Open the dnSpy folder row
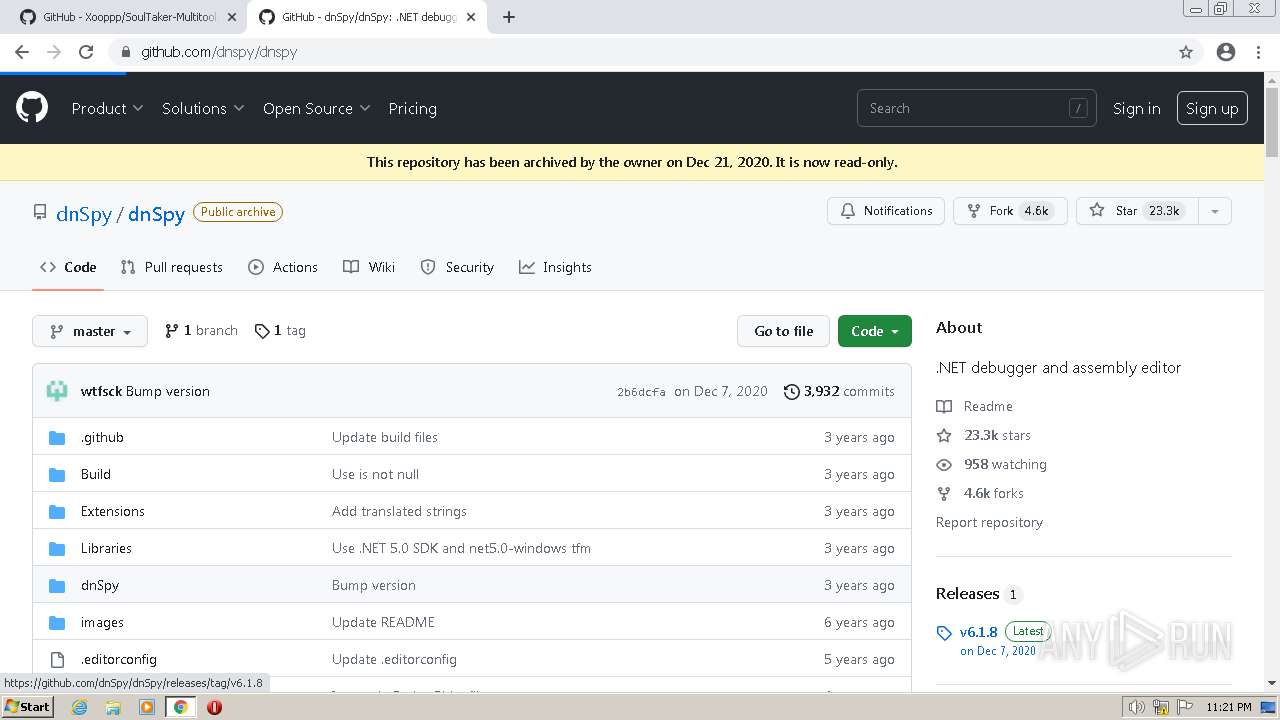This screenshot has height=720, width=1280. [x=472, y=585]
